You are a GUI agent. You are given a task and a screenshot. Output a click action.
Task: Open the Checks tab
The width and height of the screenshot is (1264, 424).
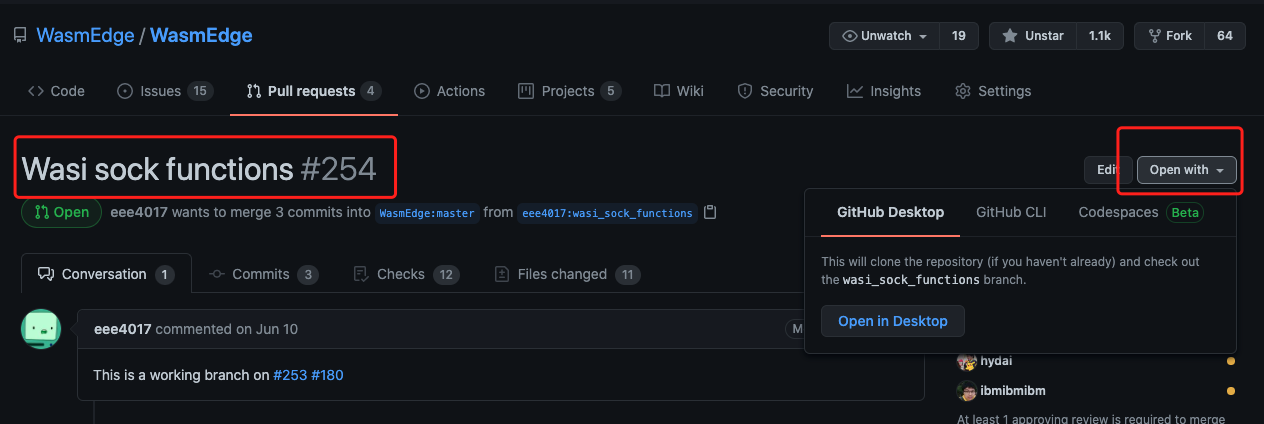click(406, 274)
